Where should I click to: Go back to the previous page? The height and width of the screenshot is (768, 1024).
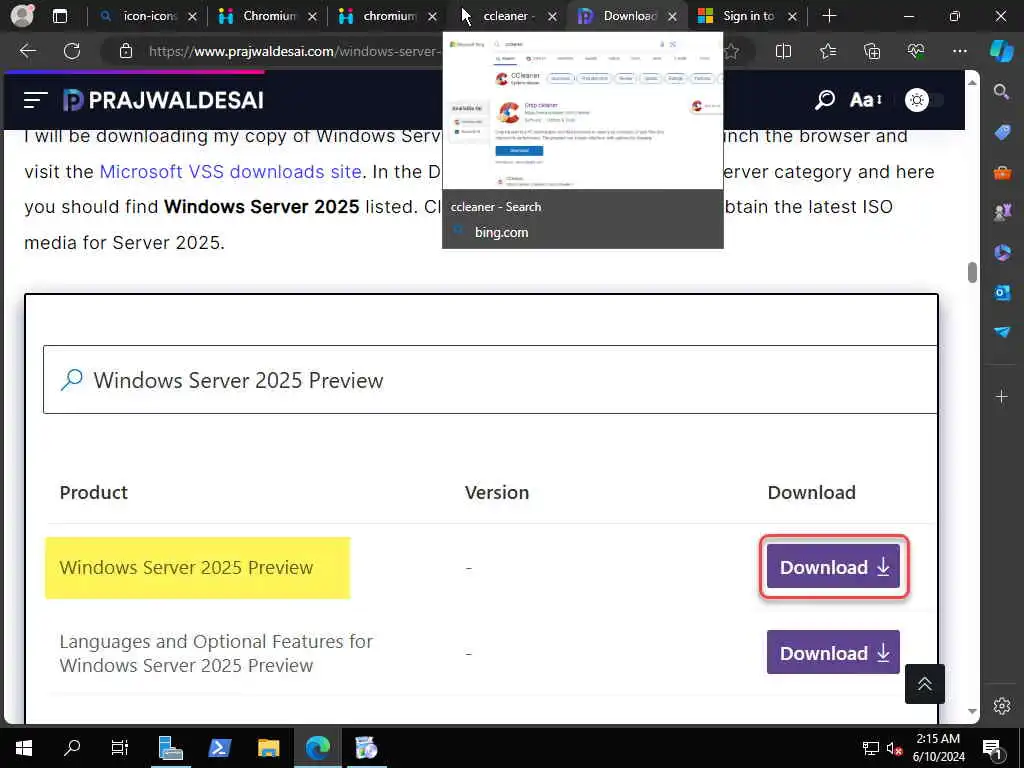(x=28, y=51)
